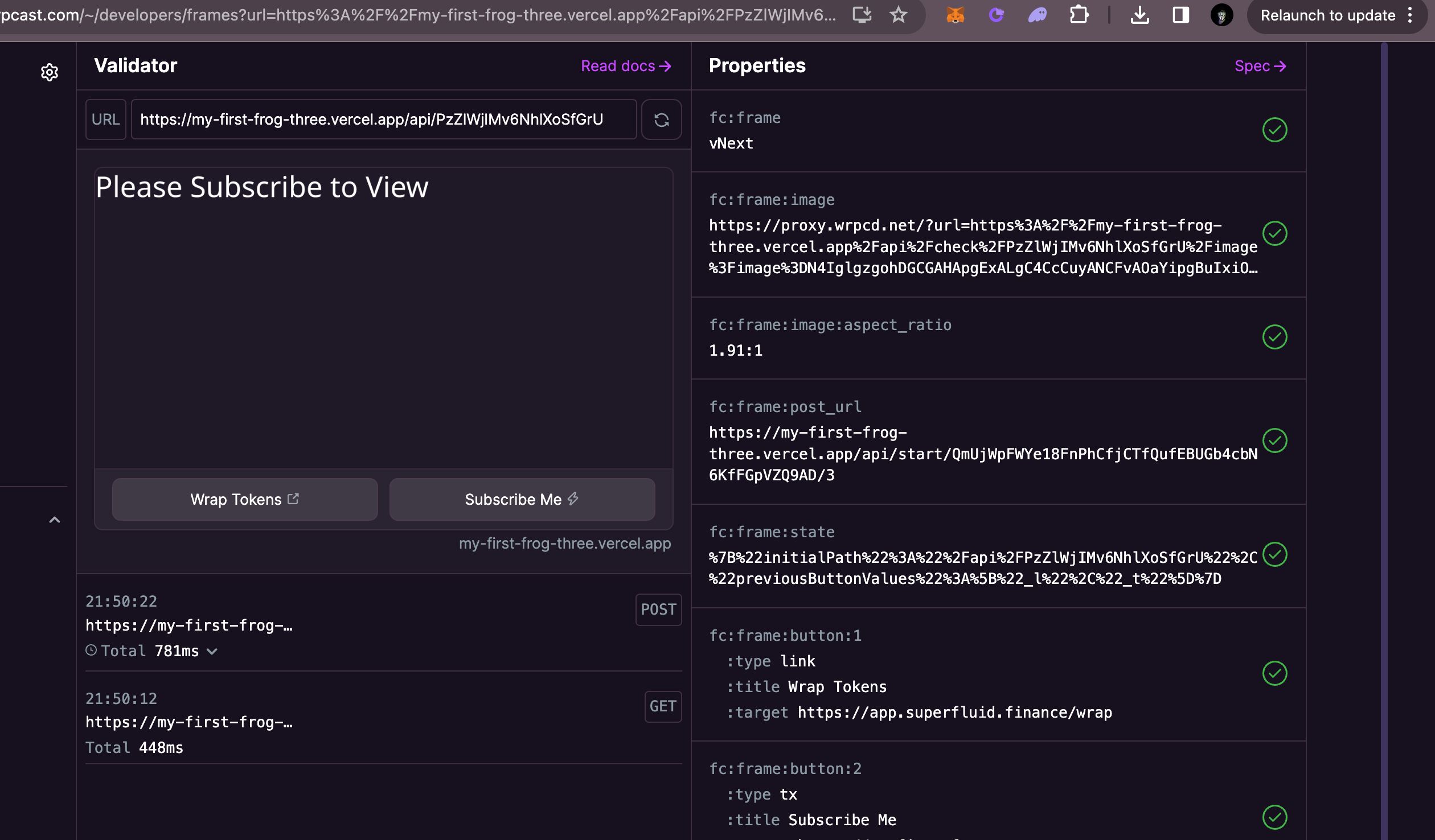This screenshot has height=840, width=1435.
Task: Click the Validator heading
Action: pos(136,65)
